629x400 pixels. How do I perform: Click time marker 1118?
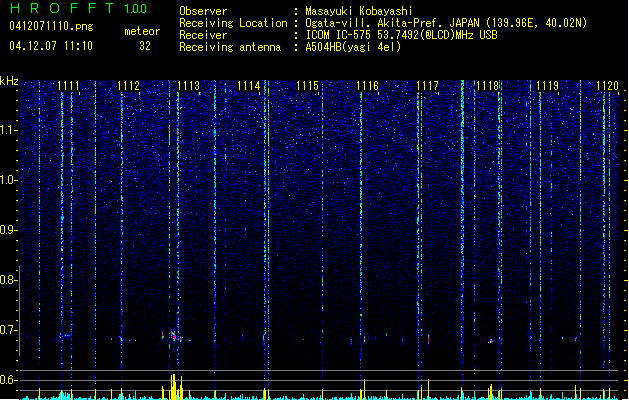[x=487, y=86]
